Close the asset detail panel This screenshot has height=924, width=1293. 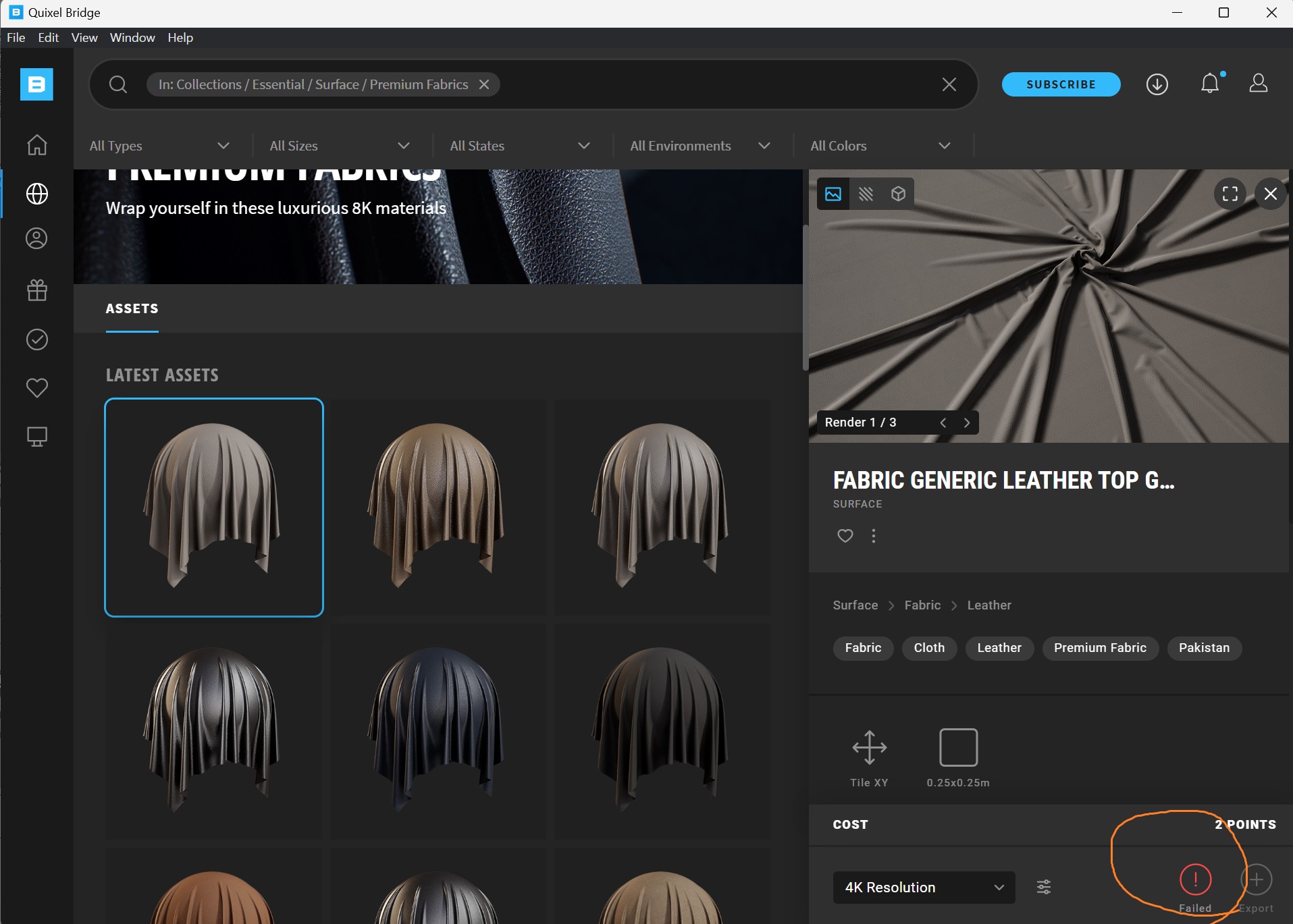[x=1270, y=194]
